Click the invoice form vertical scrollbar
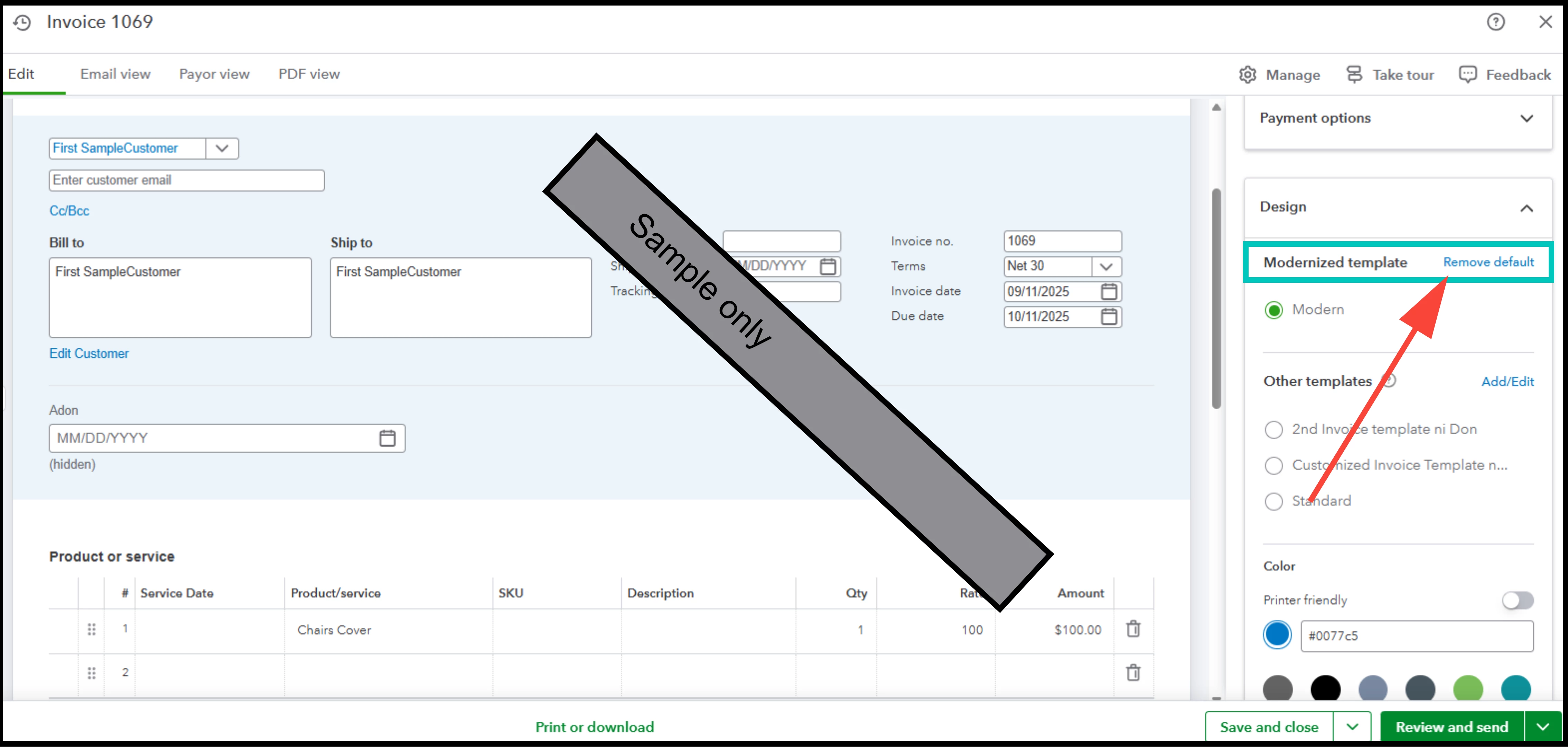Screen dimensions: 1568x748 coord(1216,298)
